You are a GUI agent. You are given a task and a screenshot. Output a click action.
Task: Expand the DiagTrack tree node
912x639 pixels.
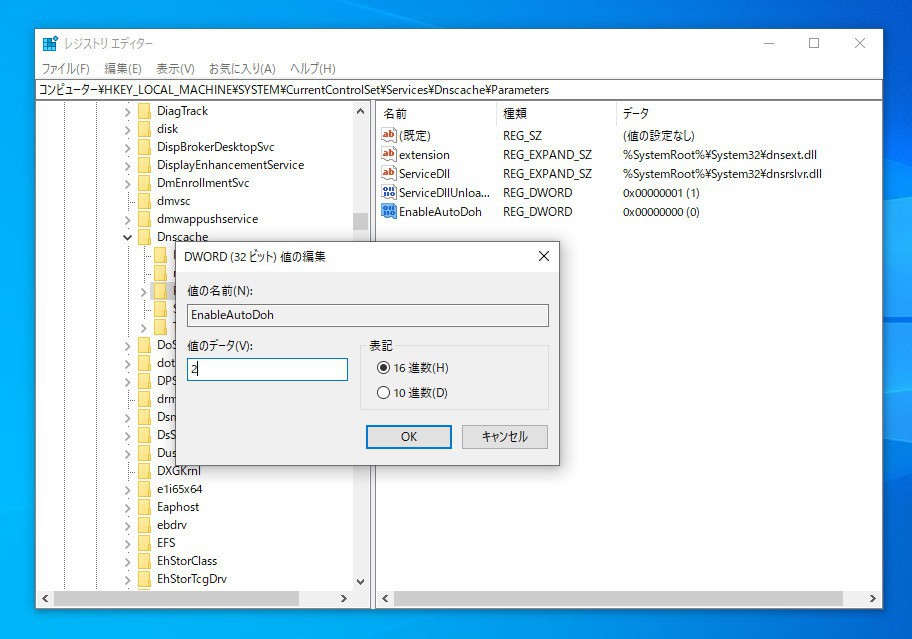point(127,112)
